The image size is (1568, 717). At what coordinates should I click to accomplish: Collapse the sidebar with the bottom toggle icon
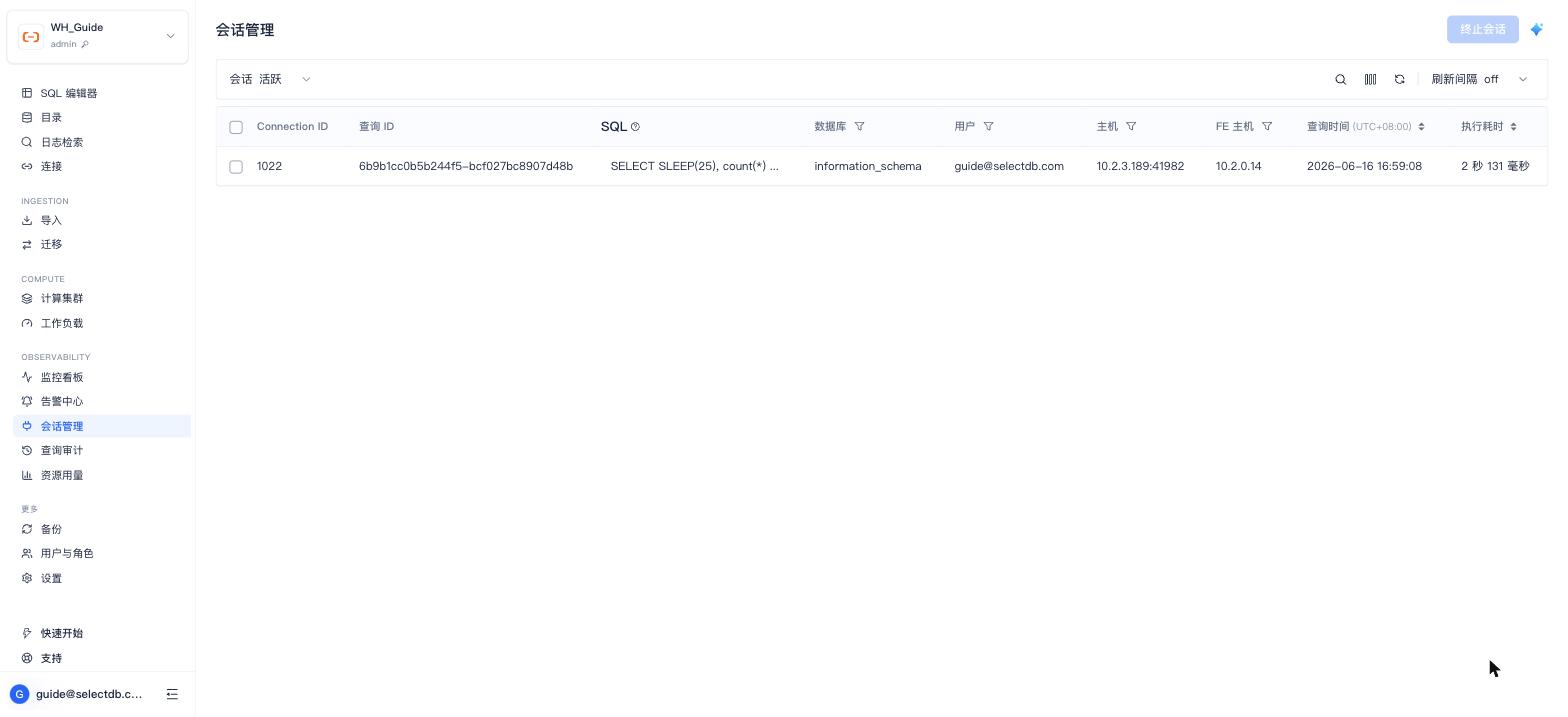[x=172, y=694]
